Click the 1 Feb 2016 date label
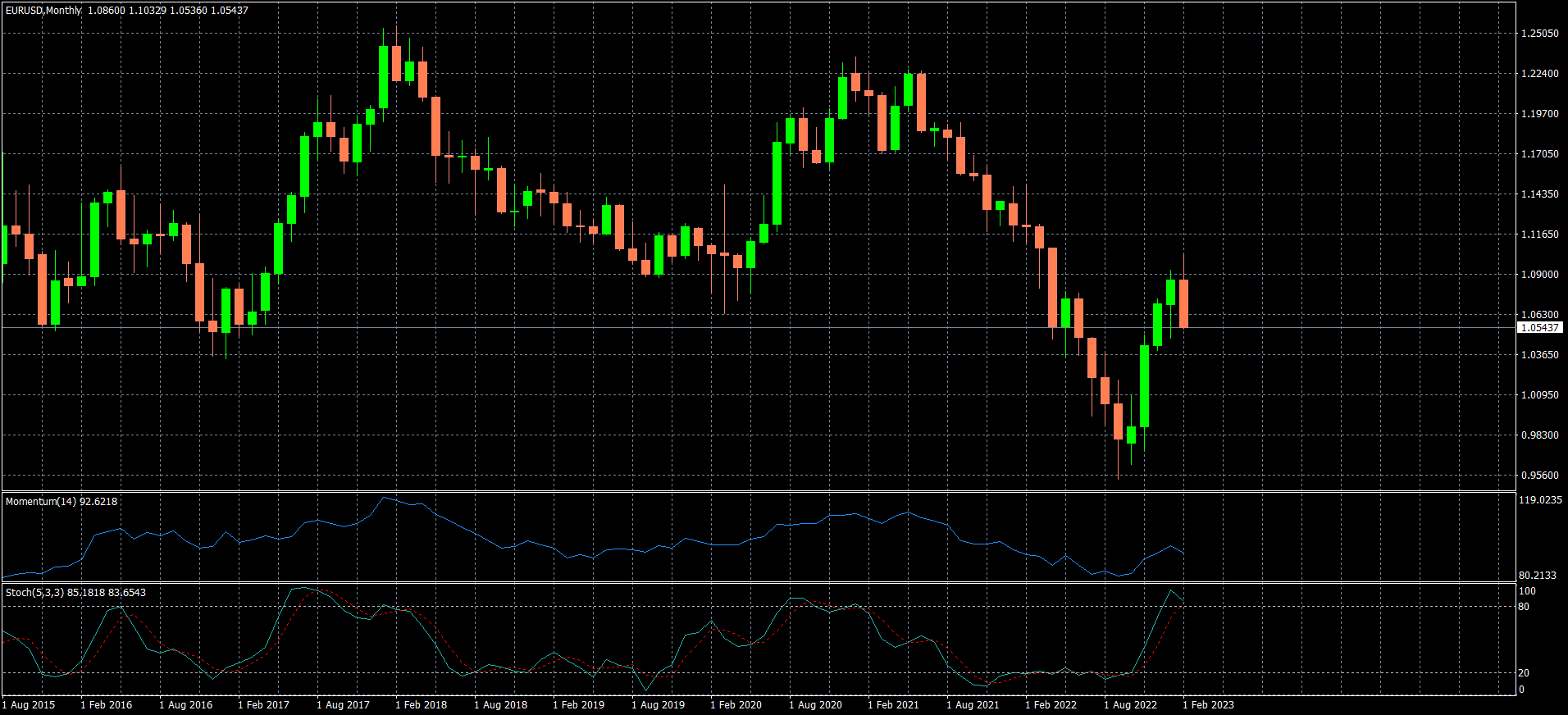 point(107,705)
